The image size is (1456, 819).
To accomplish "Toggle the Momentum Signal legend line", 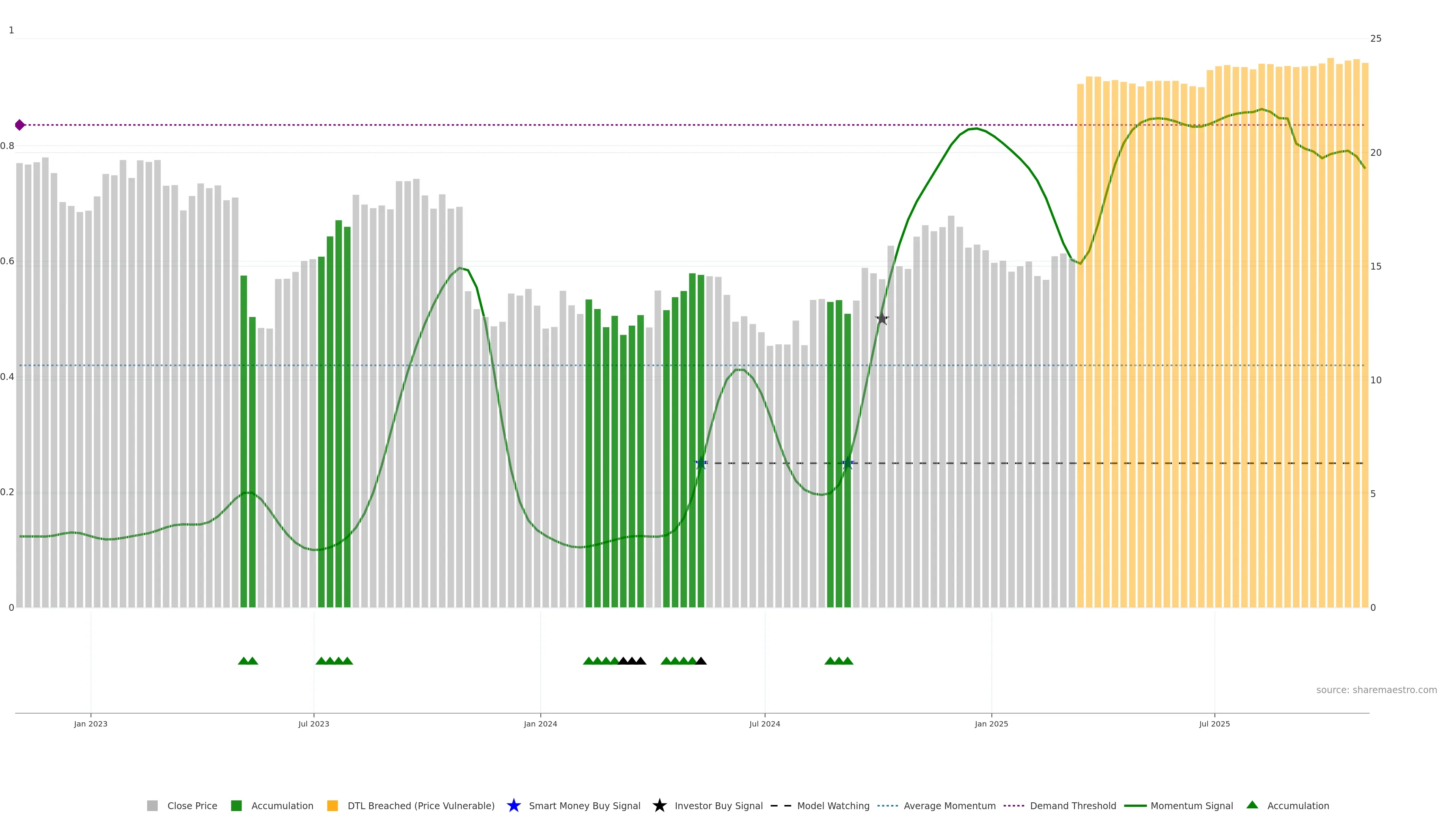I will 1191,805.
